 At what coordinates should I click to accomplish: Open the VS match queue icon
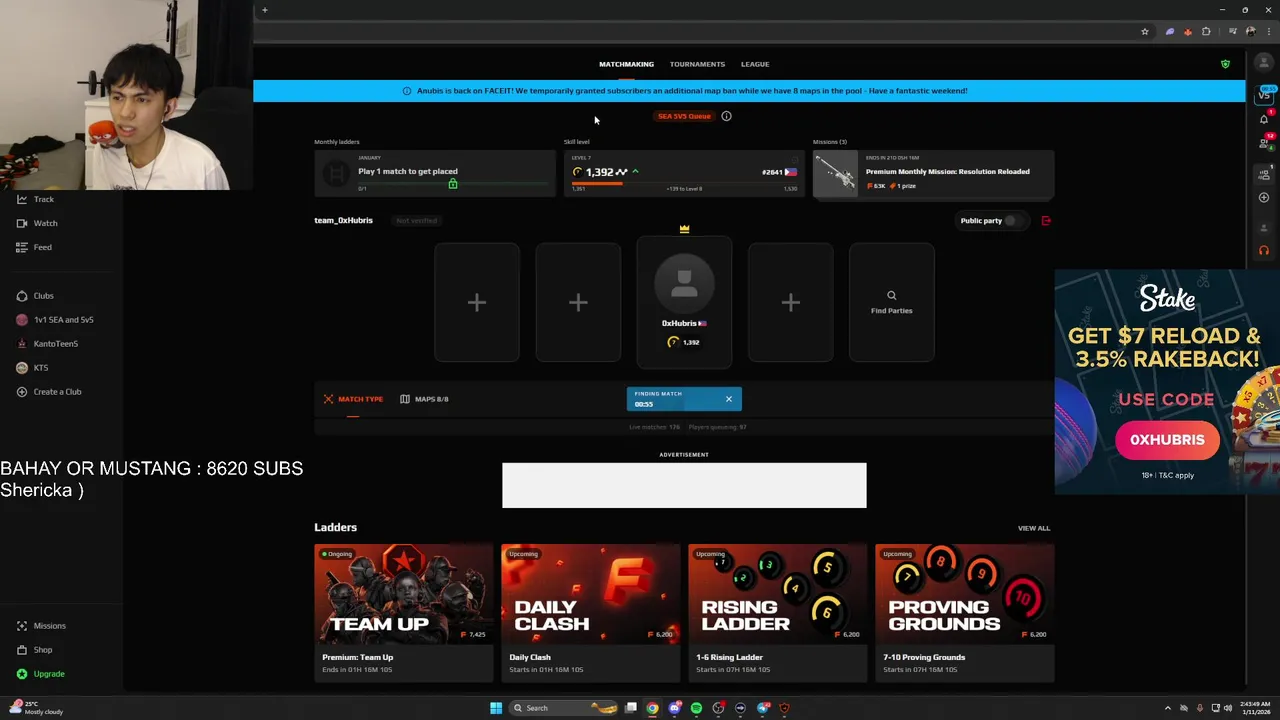tap(1264, 95)
